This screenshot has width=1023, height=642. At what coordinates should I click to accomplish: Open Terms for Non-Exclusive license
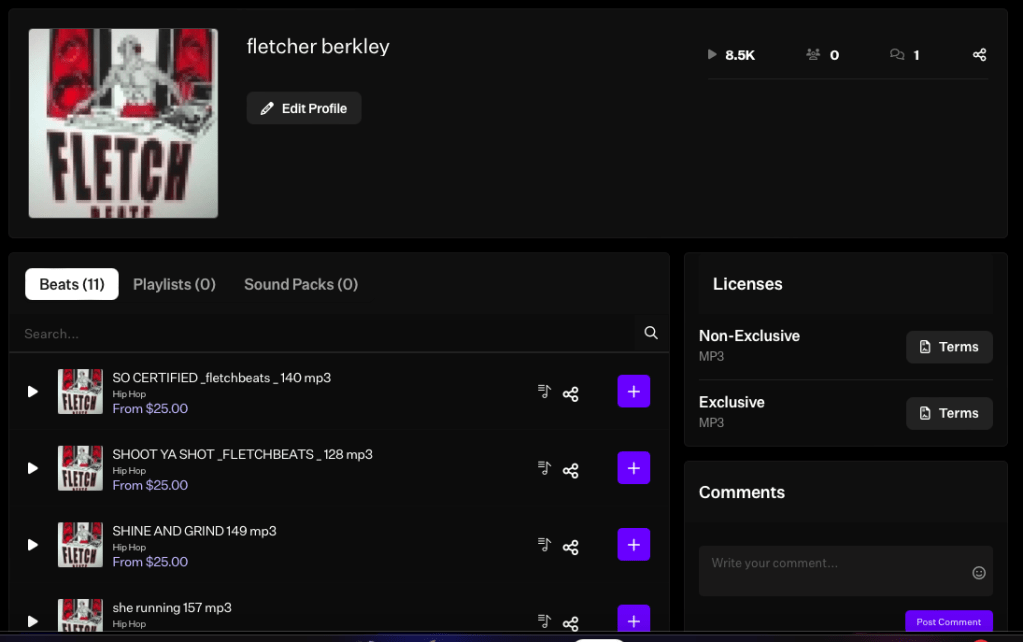(949, 347)
